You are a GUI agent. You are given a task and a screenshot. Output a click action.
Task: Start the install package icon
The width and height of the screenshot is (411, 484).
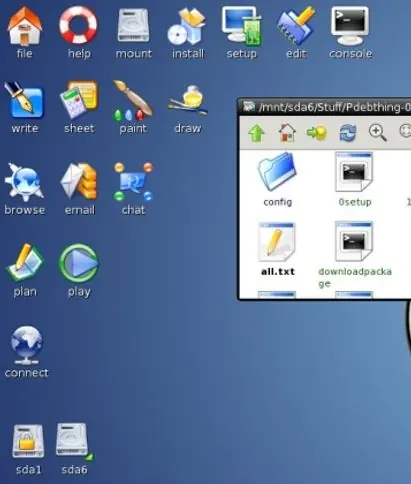[187, 27]
